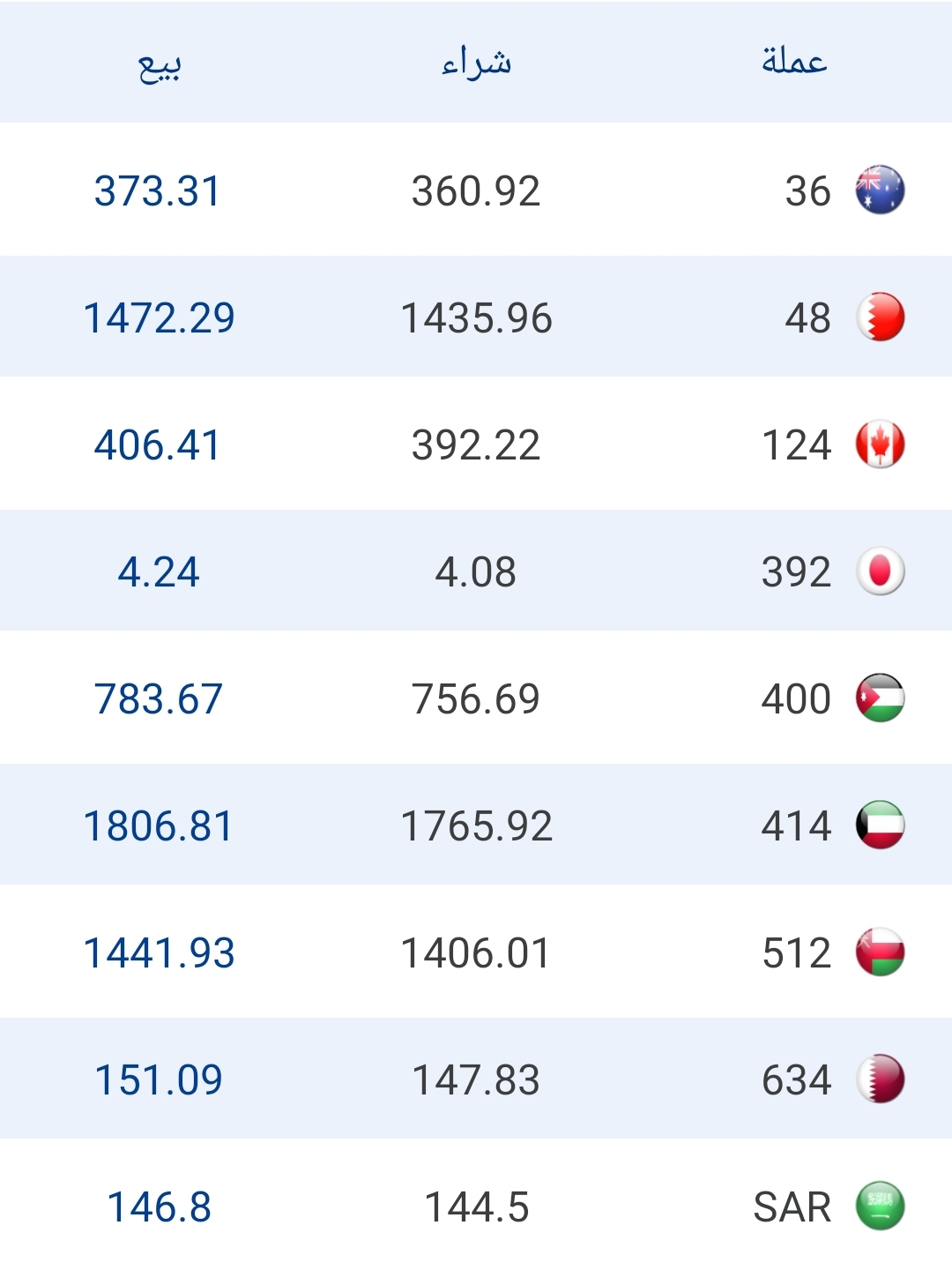Tap the Australia flag icon
The image size is (952, 1270).
[880, 190]
